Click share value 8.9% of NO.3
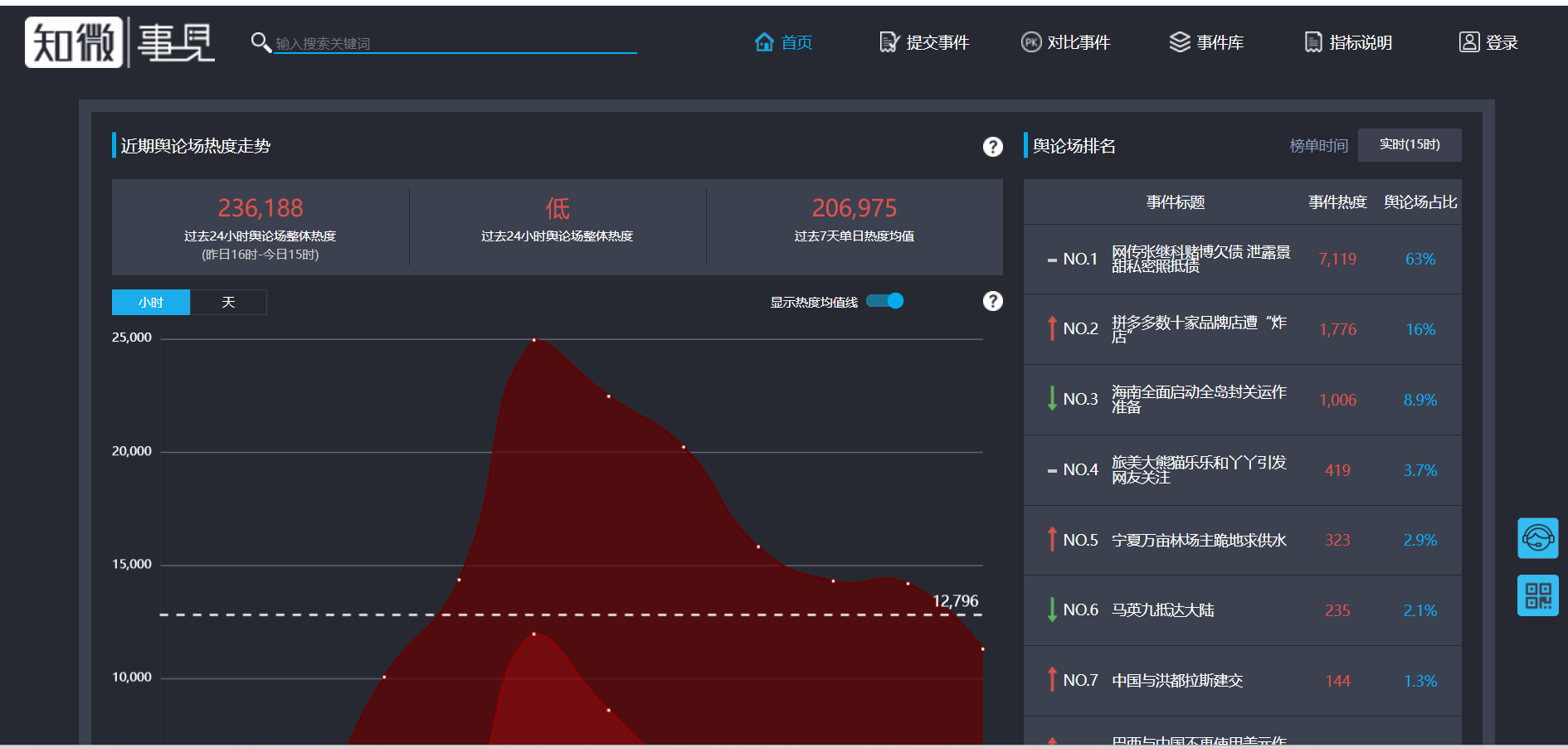 click(1419, 400)
